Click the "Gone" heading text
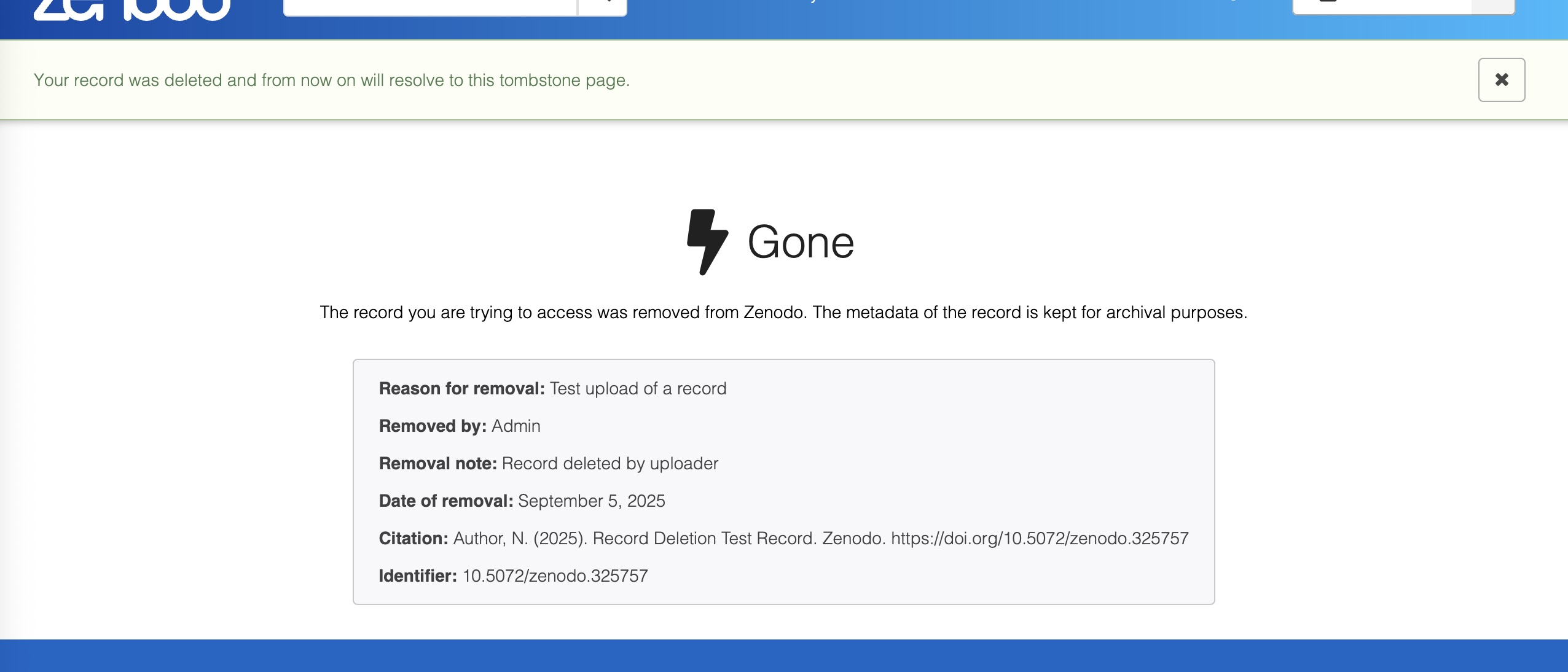The image size is (1568, 672). (x=801, y=242)
